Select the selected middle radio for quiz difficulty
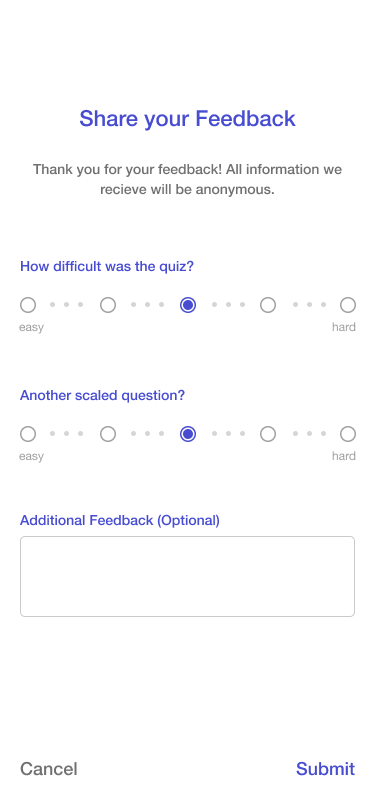 (x=188, y=305)
